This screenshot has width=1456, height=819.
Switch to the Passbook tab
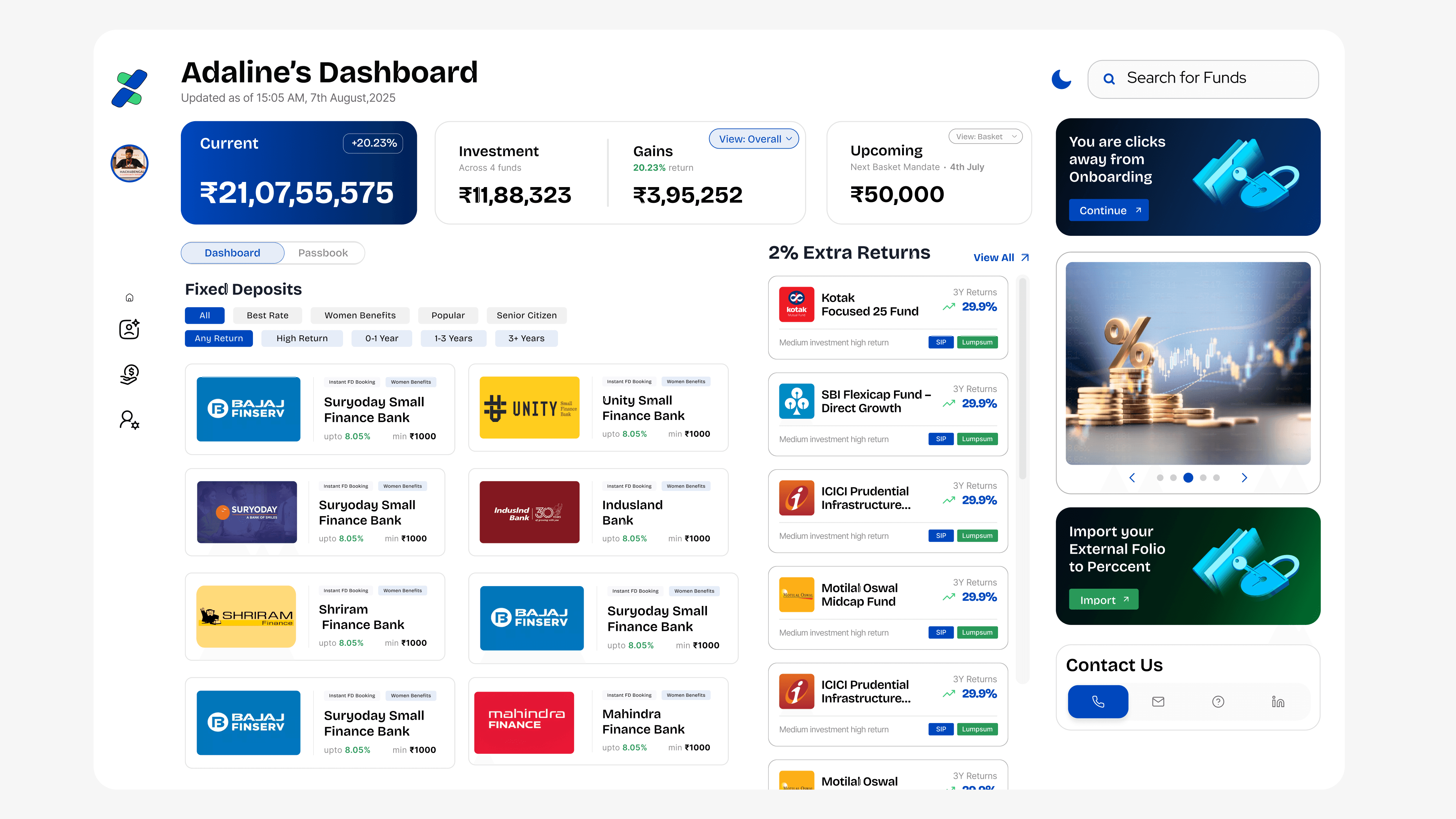pos(323,253)
